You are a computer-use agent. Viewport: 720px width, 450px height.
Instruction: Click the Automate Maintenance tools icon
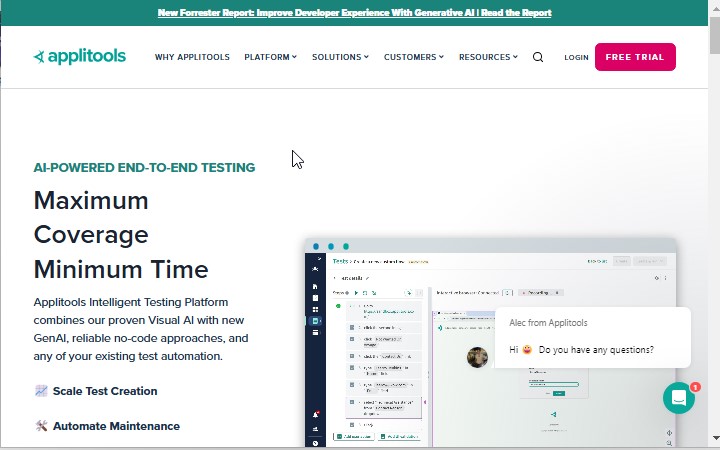(x=41, y=426)
